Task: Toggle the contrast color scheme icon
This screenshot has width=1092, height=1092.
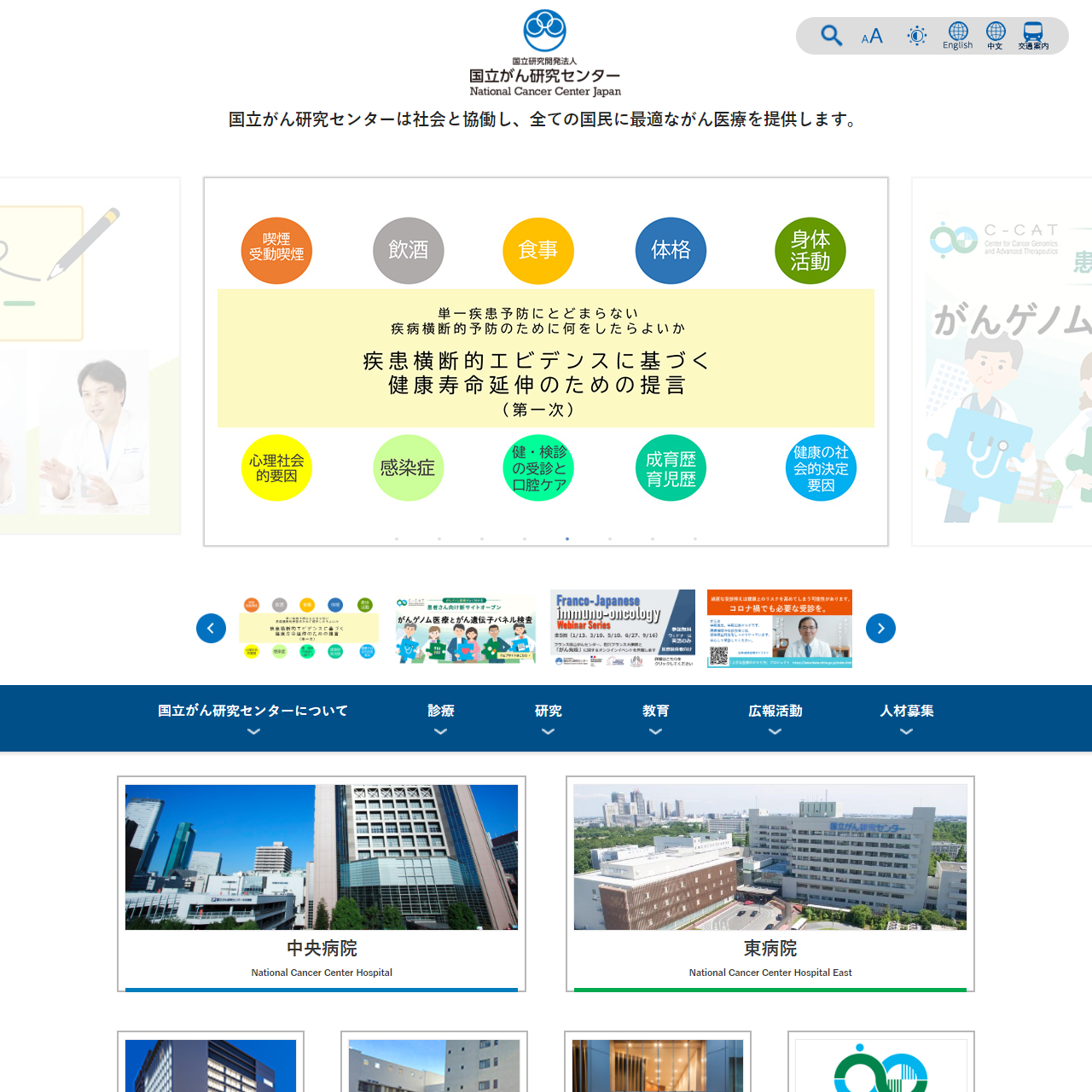Action: [x=916, y=36]
